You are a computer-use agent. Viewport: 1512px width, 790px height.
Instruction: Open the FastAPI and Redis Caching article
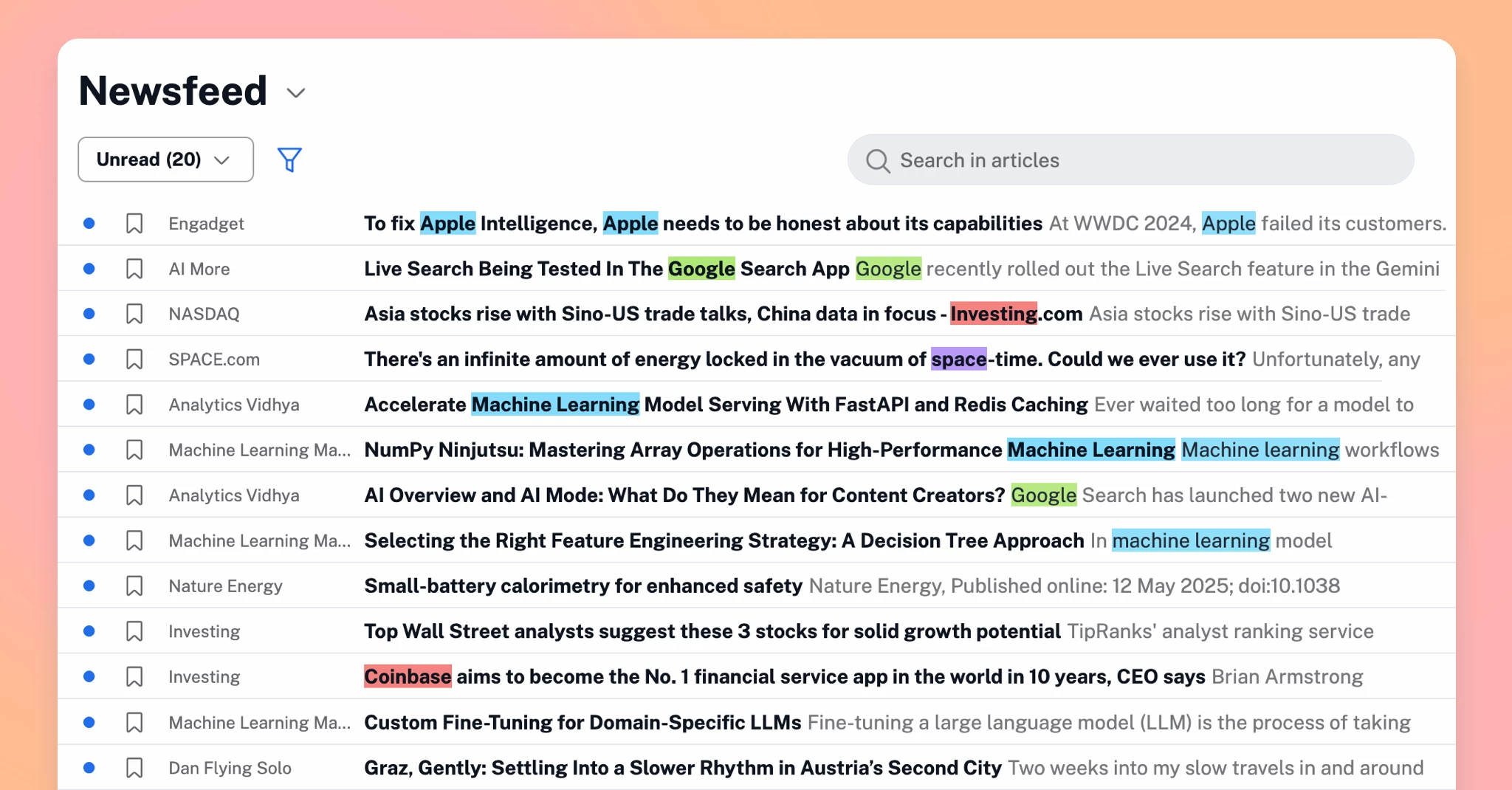[725, 405]
